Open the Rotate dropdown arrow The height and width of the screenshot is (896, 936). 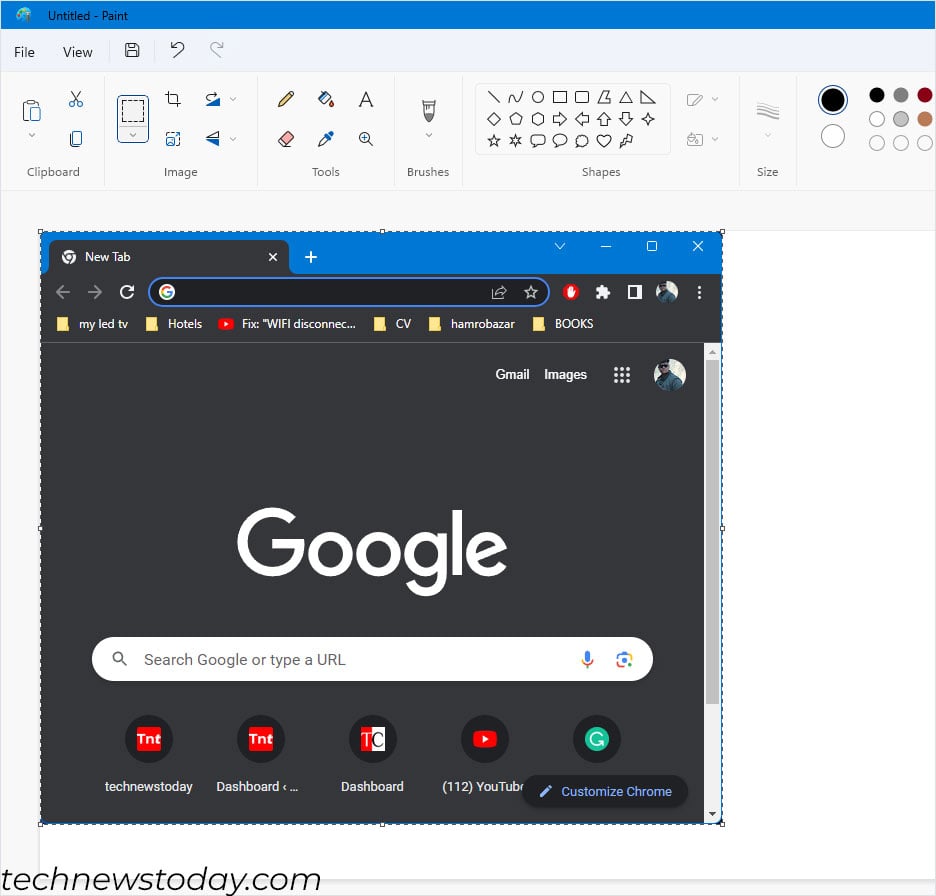233,99
